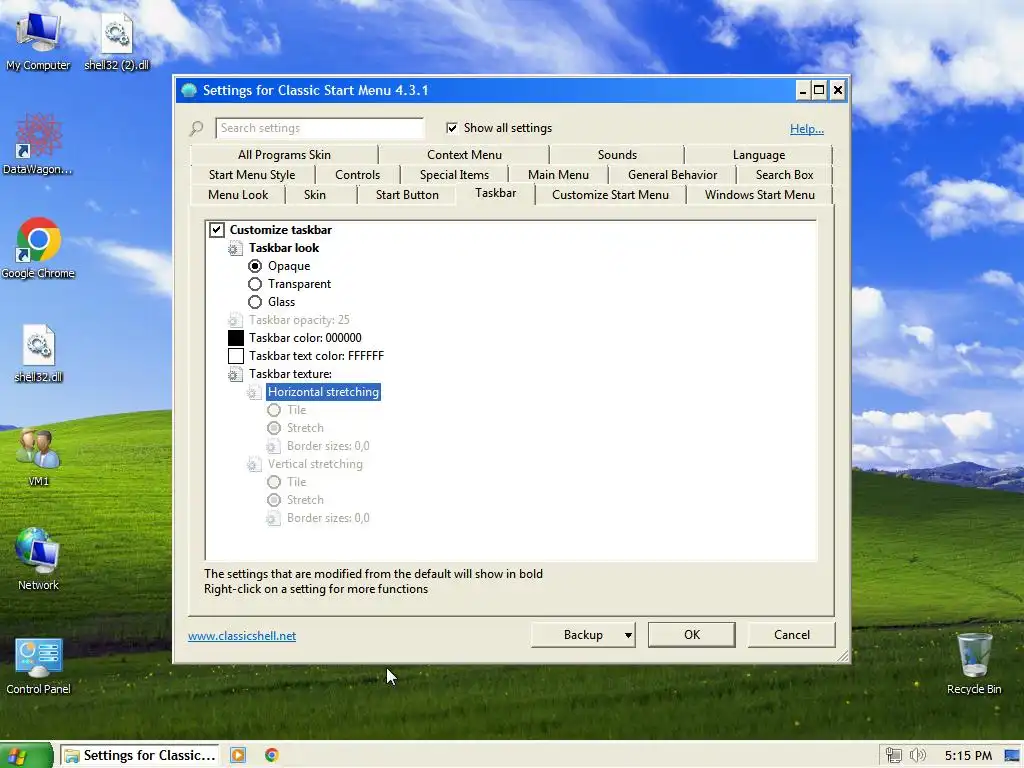Select Tile under Vertical stretching
The height and width of the screenshot is (768, 1024).
(x=274, y=482)
